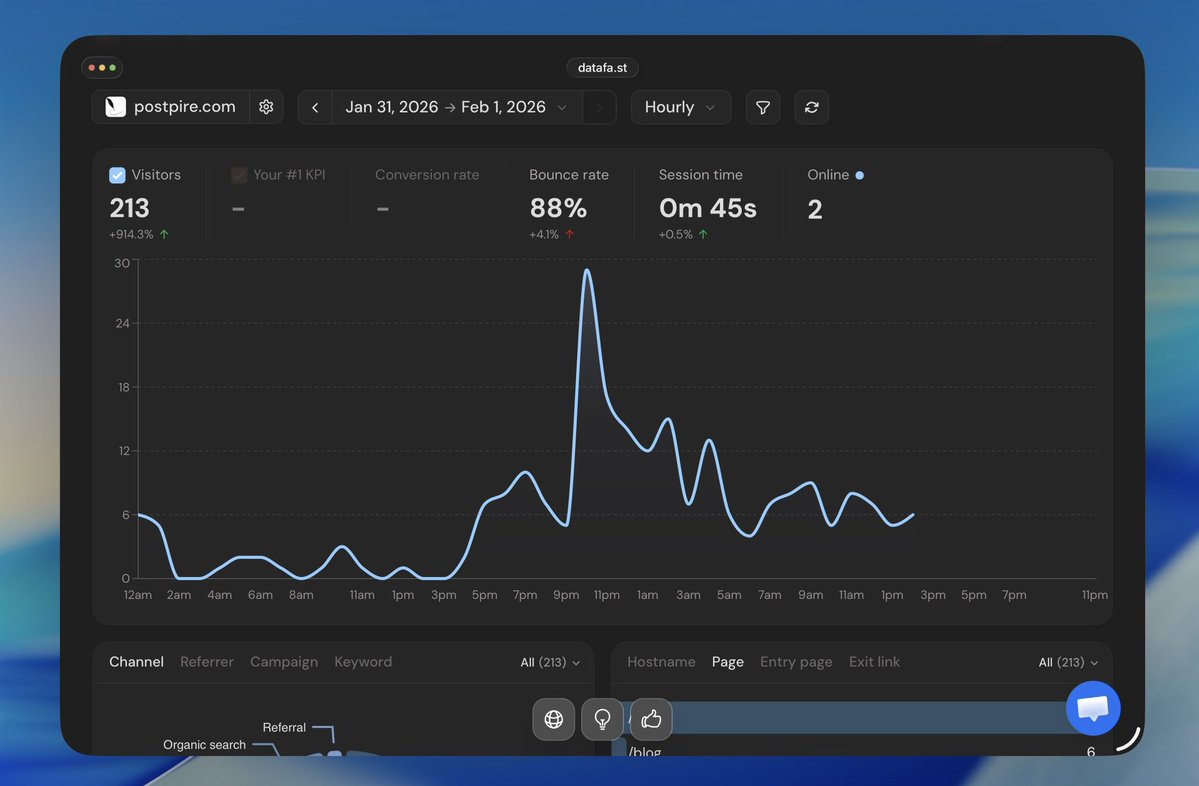Click the macOS window traffic light buttons

(x=102, y=67)
